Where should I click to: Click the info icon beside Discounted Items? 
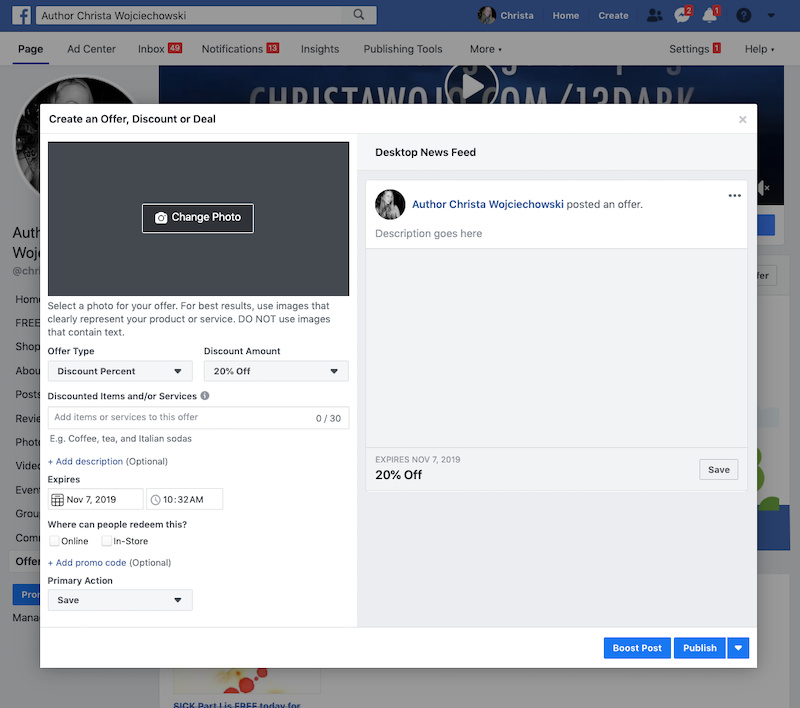(205, 396)
